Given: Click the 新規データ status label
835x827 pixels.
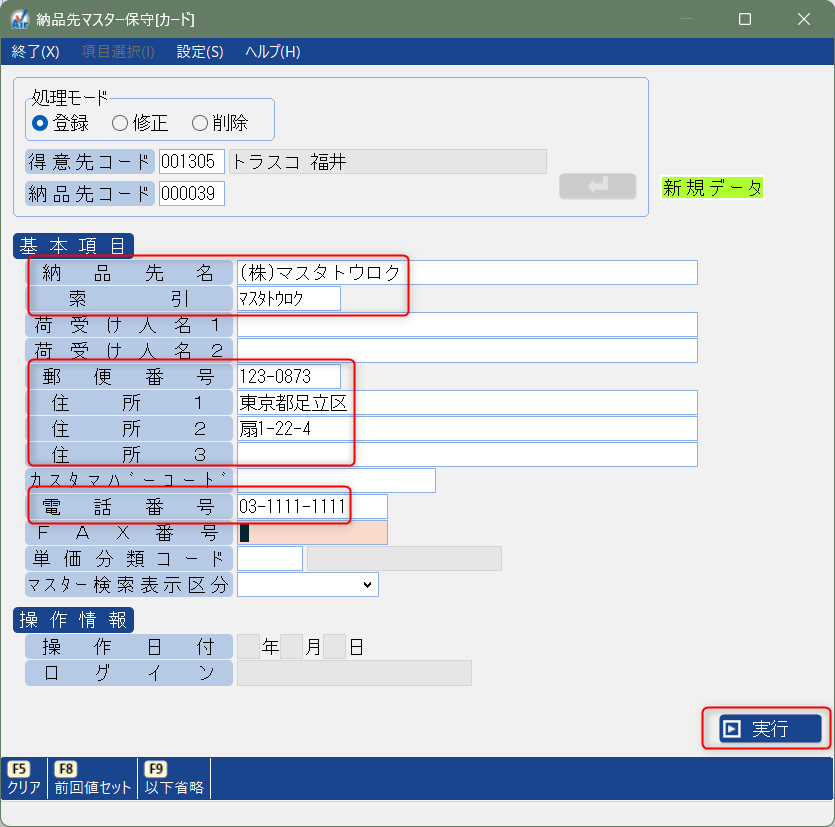Looking at the screenshot, I should point(712,187).
